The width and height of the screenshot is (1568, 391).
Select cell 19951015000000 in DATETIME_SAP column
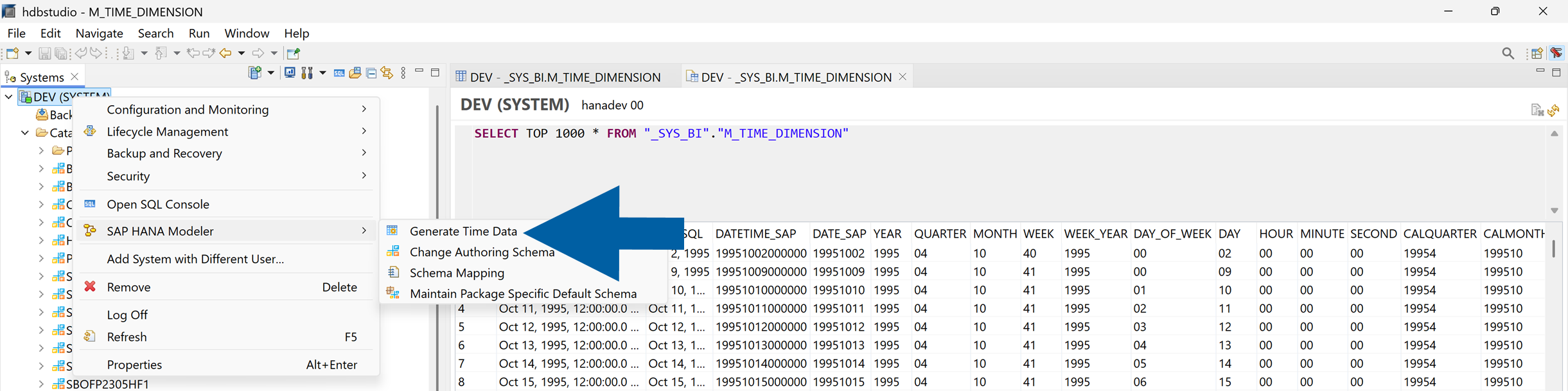click(761, 382)
